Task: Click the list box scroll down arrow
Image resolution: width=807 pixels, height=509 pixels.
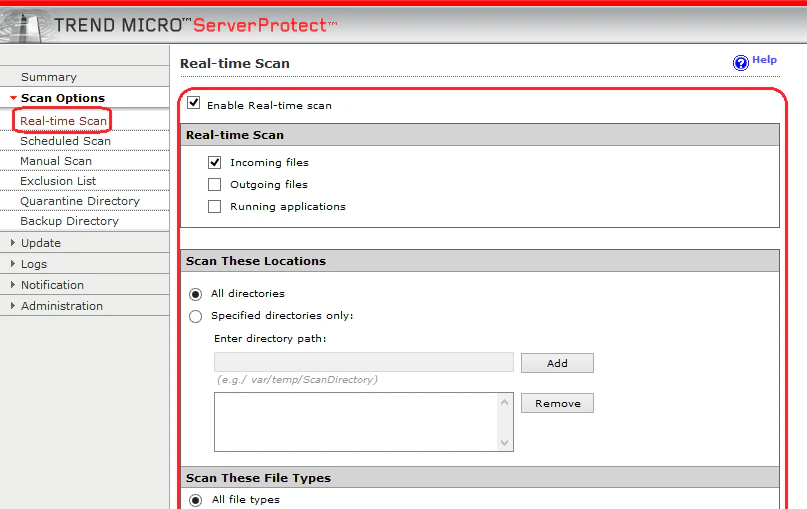Action: (x=504, y=443)
